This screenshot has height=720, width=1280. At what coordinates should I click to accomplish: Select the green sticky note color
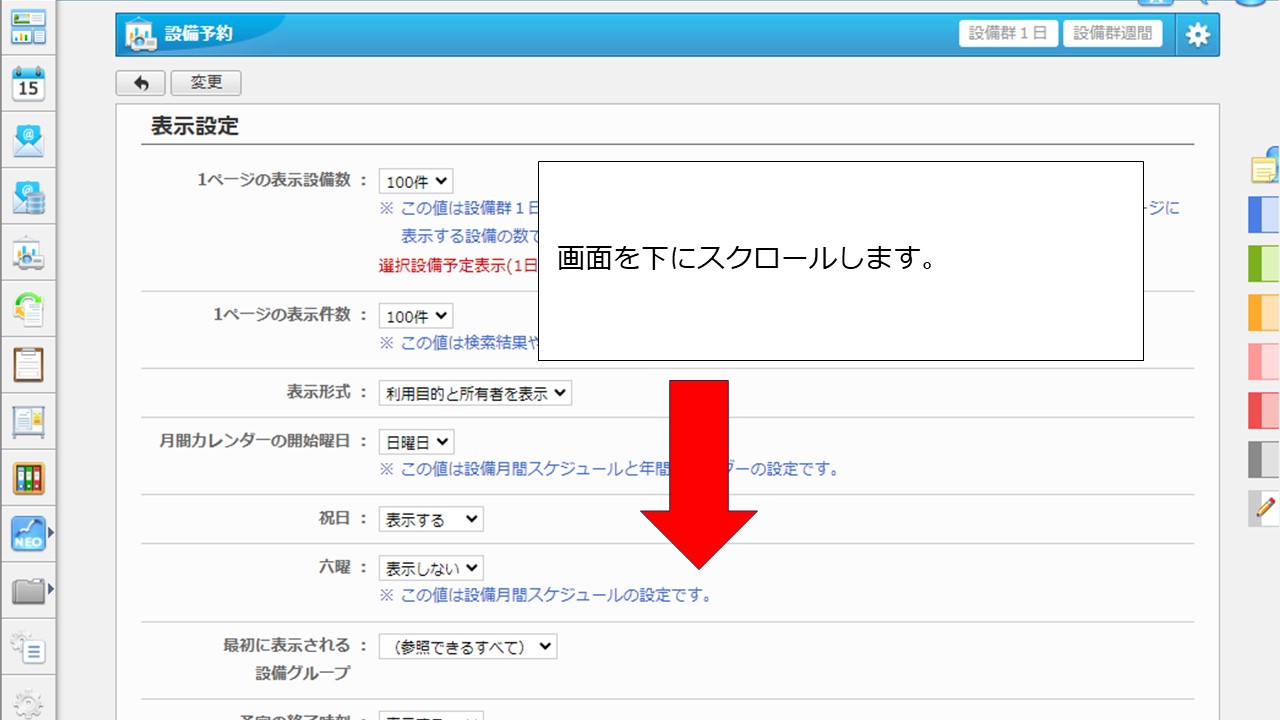1263,264
